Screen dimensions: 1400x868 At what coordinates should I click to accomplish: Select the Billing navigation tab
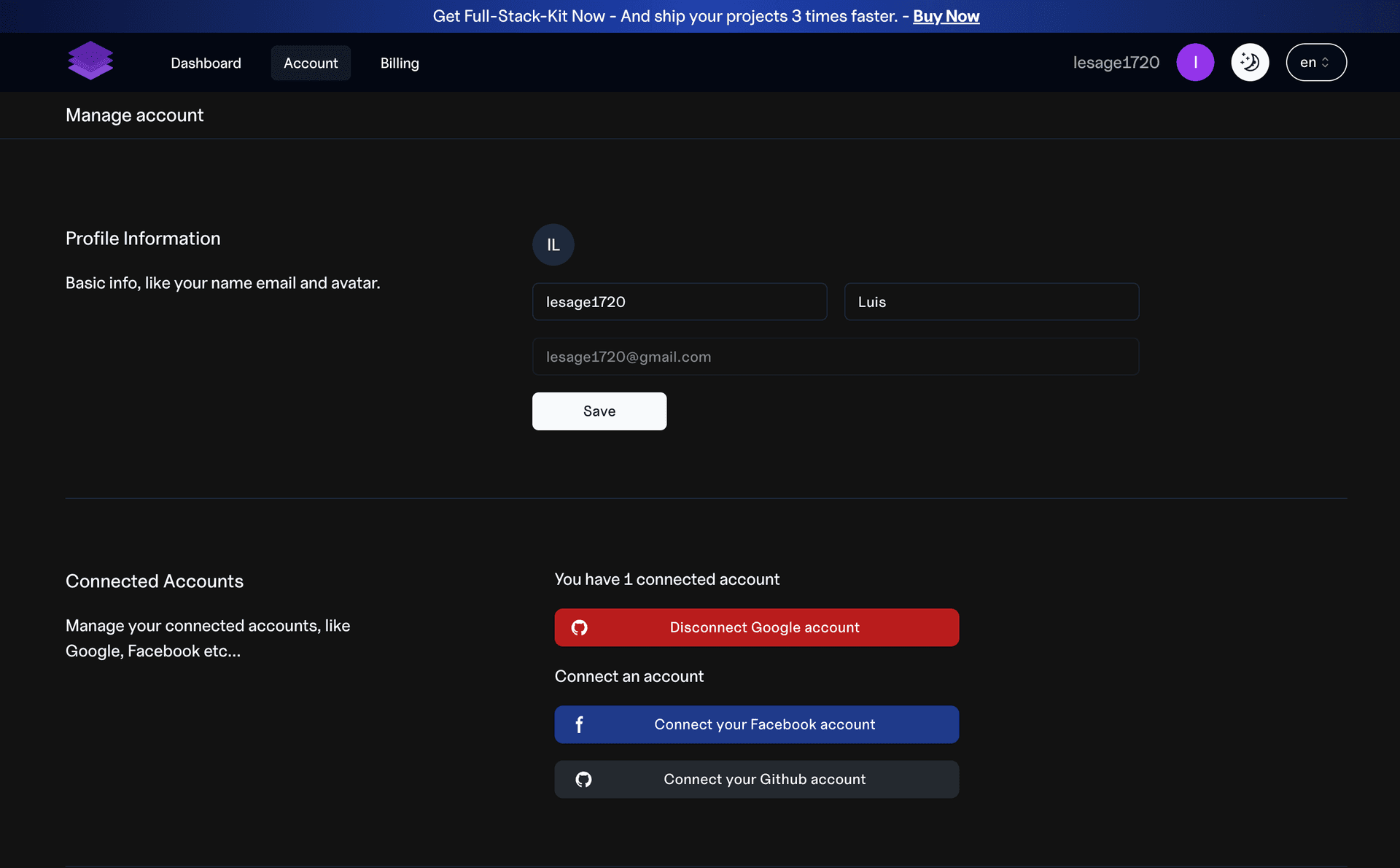click(x=399, y=62)
